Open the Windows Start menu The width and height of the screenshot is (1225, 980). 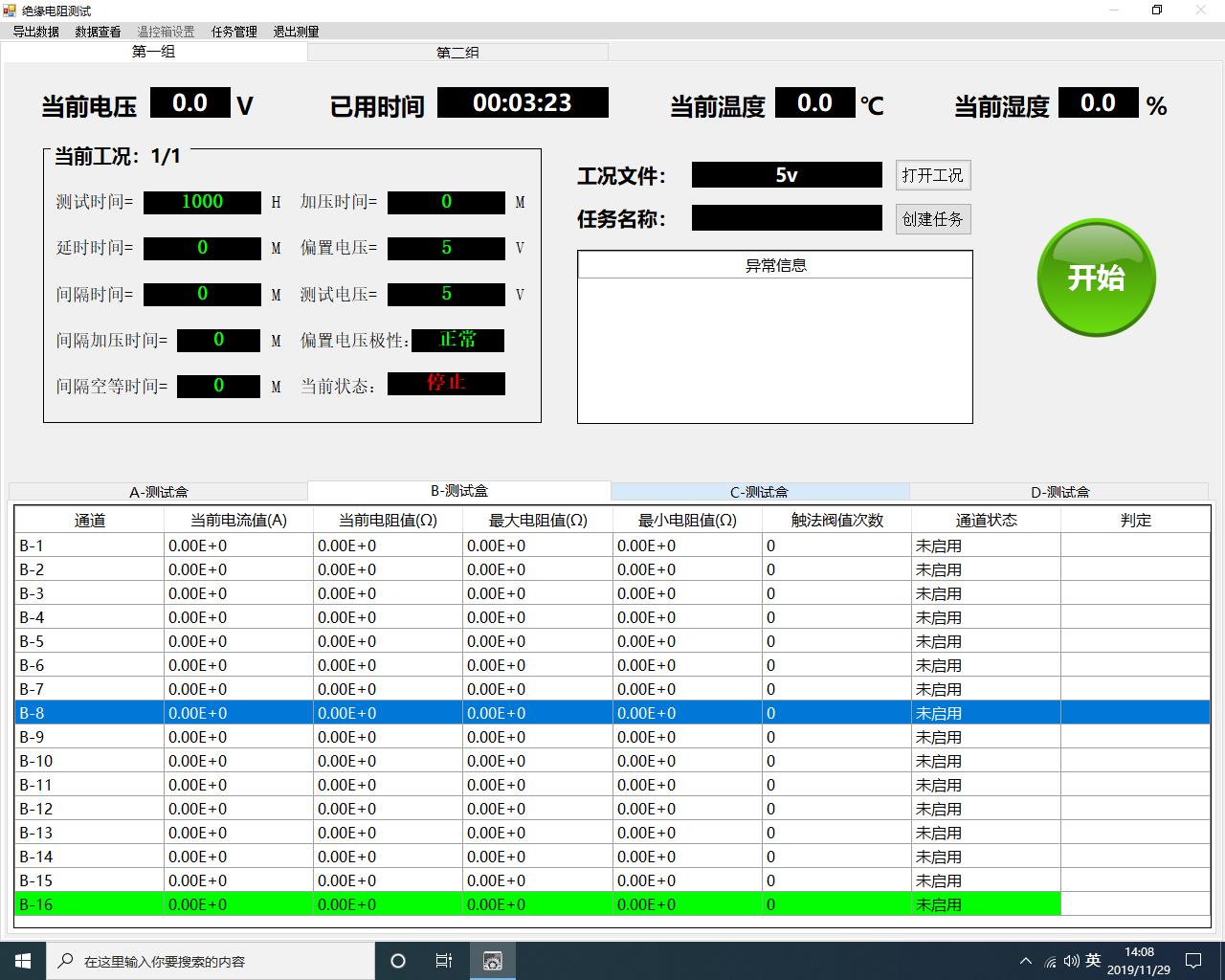[x=23, y=961]
